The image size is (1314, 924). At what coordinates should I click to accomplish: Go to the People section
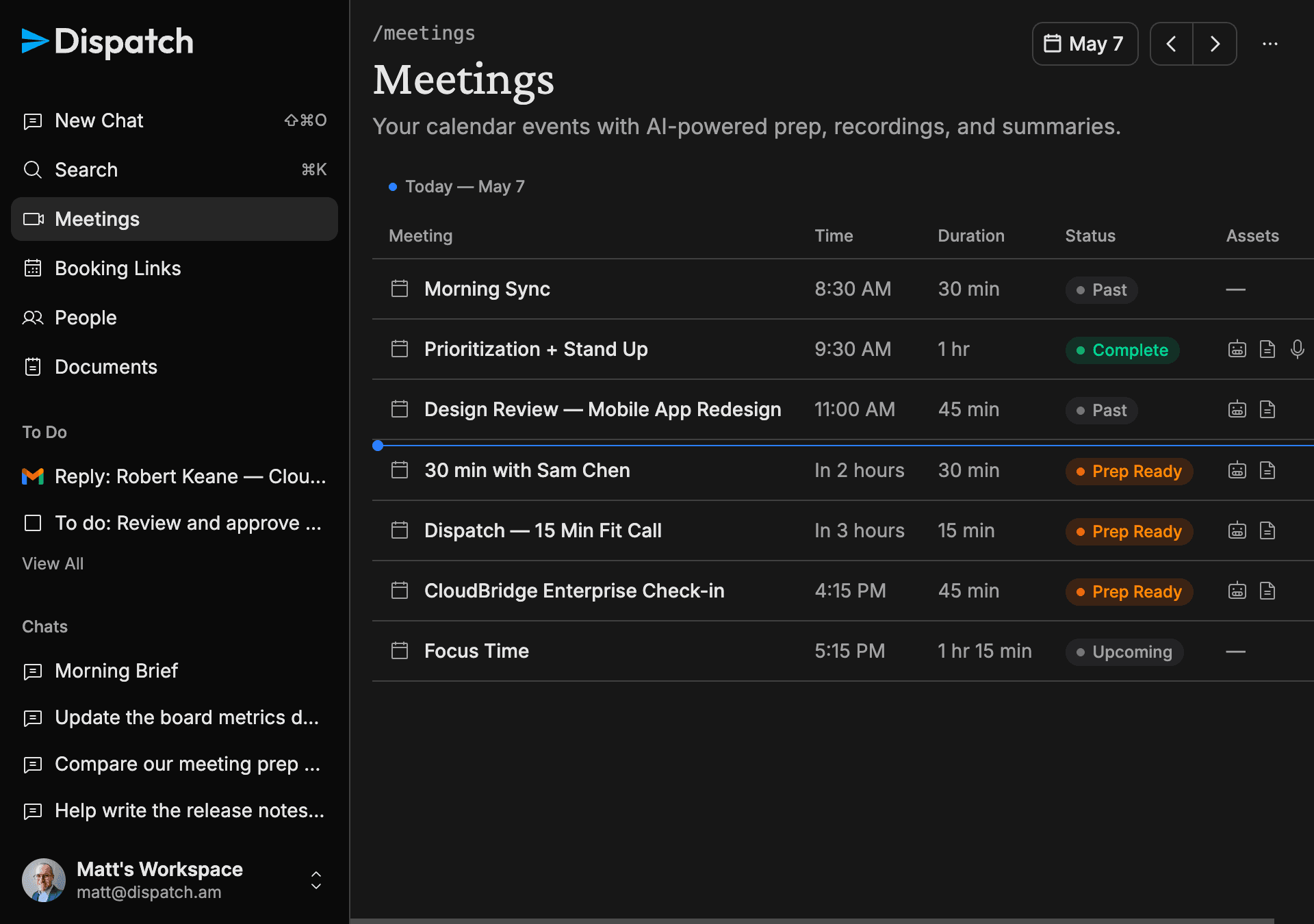pyautogui.click(x=175, y=318)
